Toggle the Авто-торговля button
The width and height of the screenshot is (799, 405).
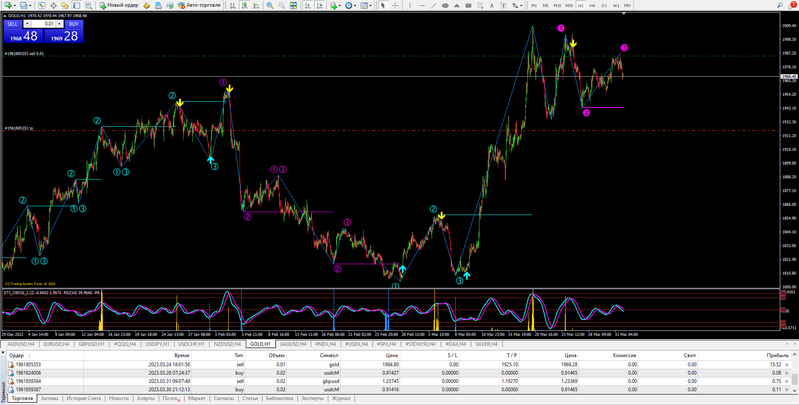tap(199, 6)
